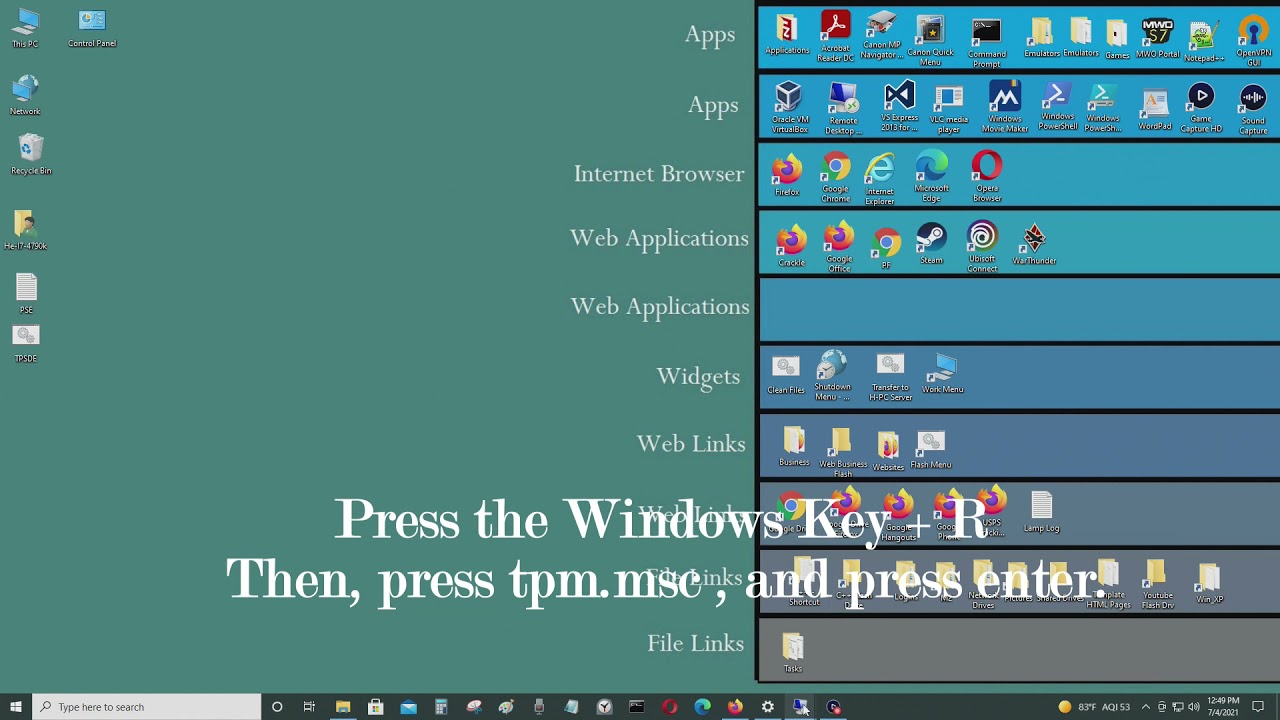Screen dimensions: 1280x720
Task: Open the Games folder
Action: [x=1117, y=39]
